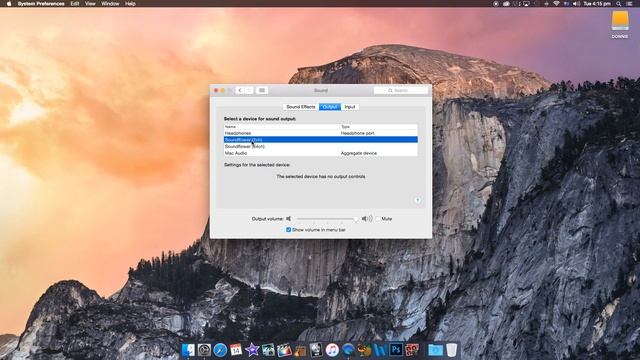Open the Apple menu
Screen dimensions: 640x360
(9, 4)
